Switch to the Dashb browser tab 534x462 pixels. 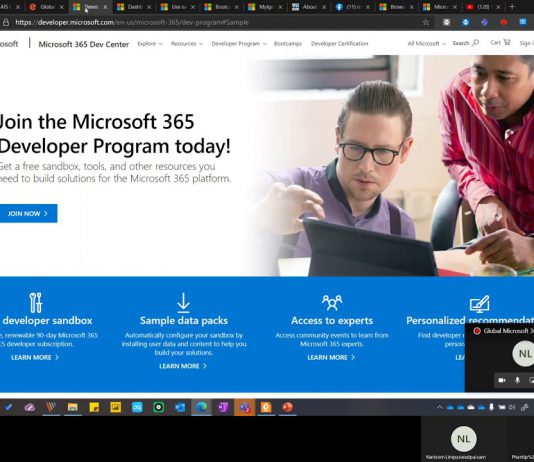click(x=134, y=7)
